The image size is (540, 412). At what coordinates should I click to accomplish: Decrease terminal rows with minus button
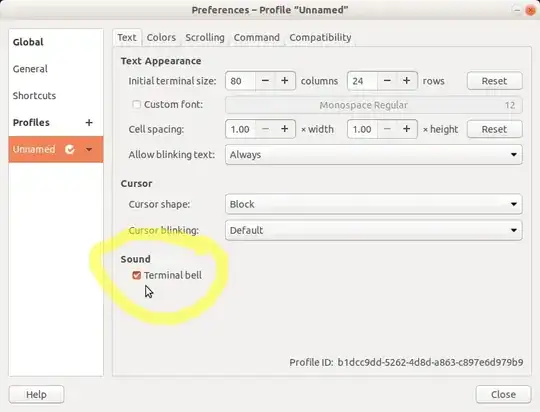coord(387,81)
